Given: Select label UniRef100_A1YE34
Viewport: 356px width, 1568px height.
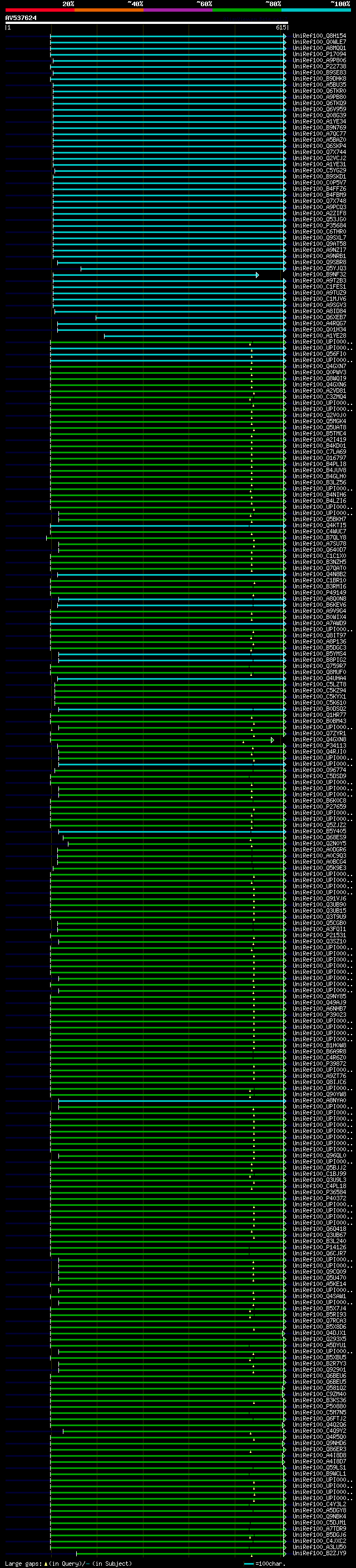Looking at the screenshot, I should (x=319, y=122).
